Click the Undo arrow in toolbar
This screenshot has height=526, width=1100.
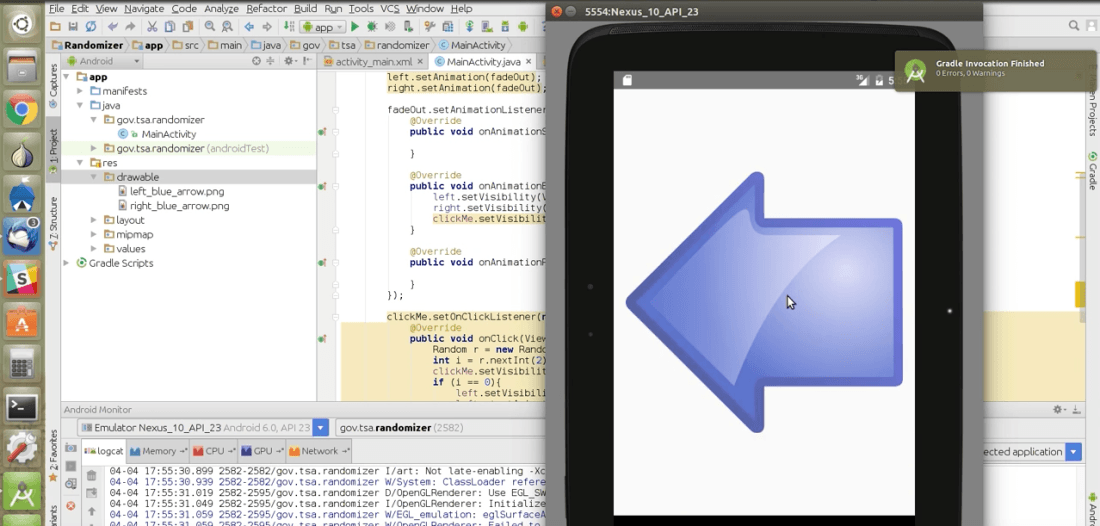(x=113, y=27)
